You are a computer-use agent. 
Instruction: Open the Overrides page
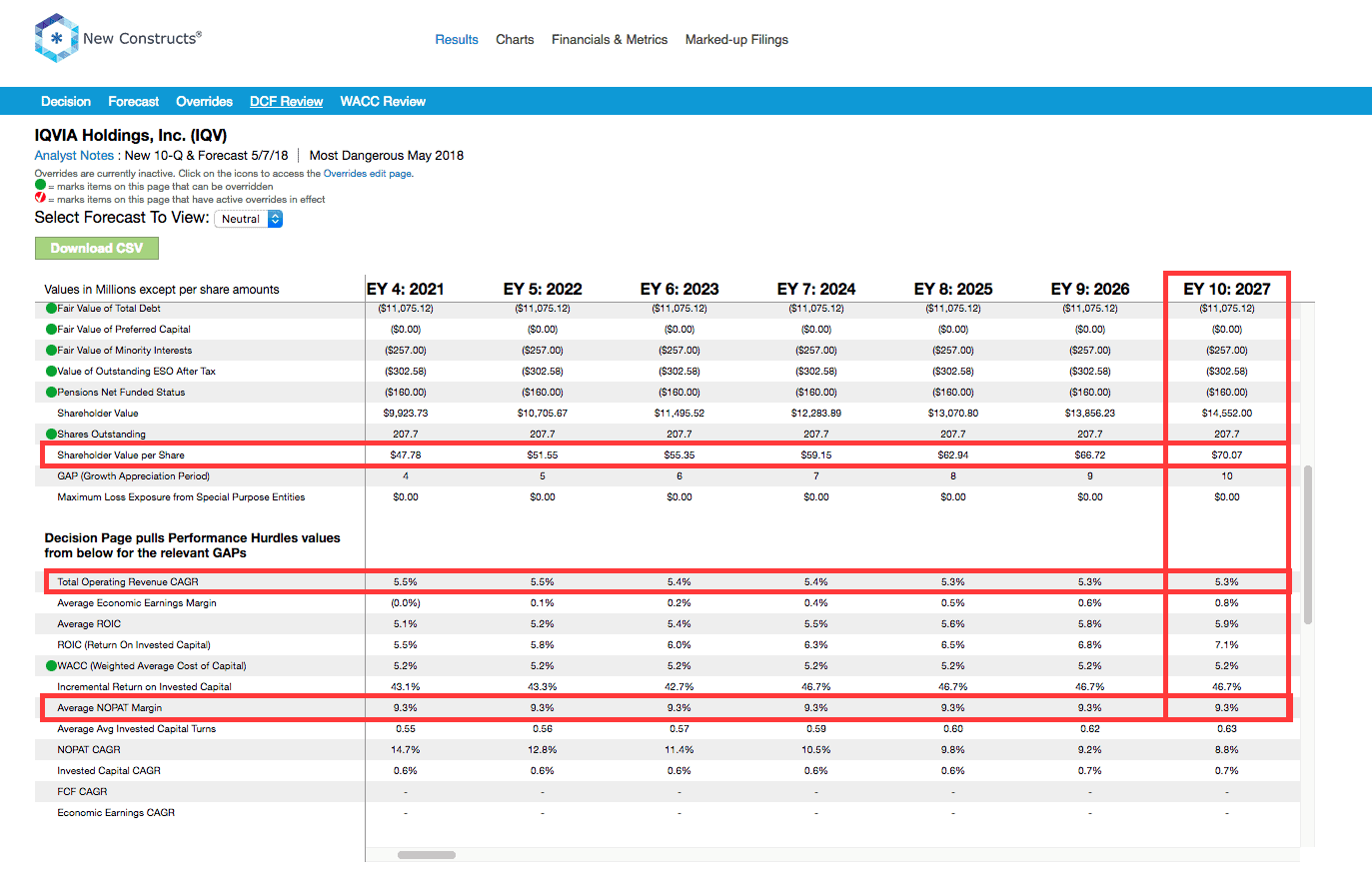pyautogui.click(x=204, y=101)
